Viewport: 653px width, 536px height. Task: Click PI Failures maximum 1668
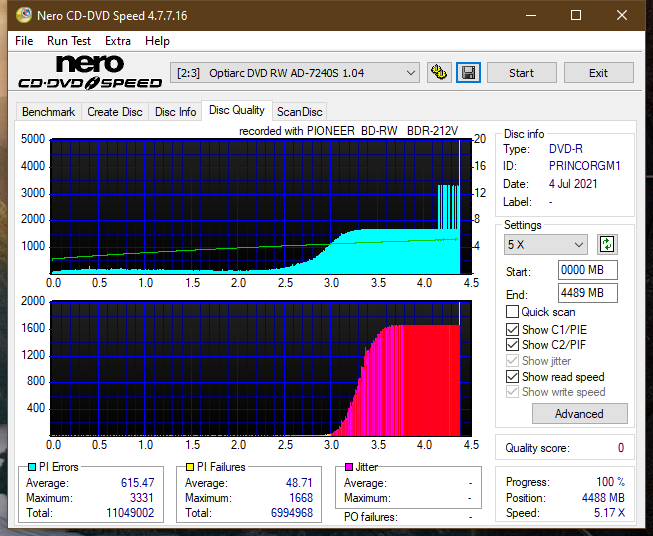pyautogui.click(x=301, y=498)
